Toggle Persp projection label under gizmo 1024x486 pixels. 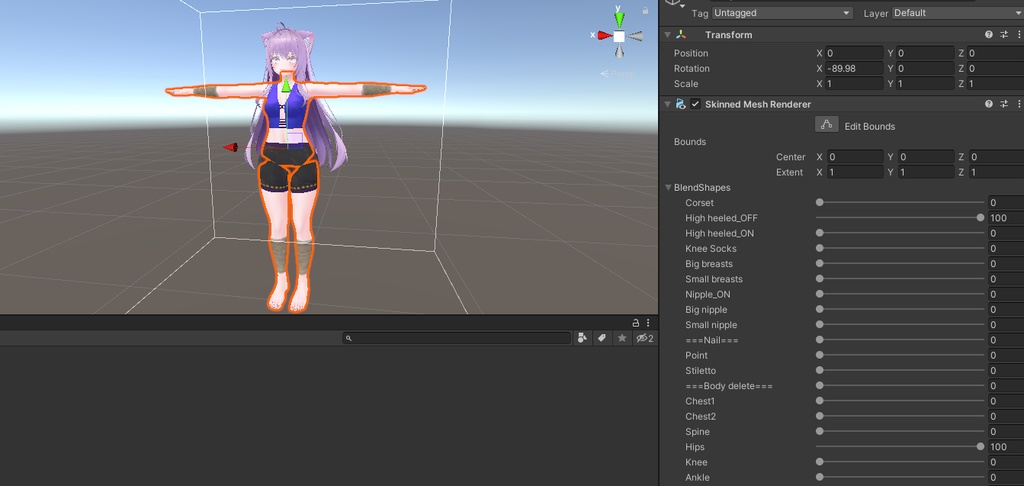tap(618, 74)
